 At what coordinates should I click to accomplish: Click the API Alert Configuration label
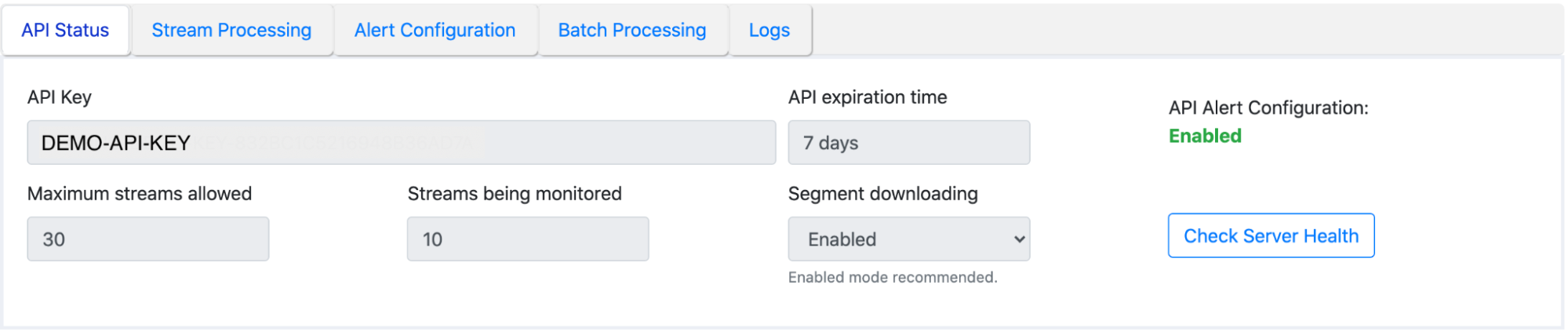(1268, 108)
